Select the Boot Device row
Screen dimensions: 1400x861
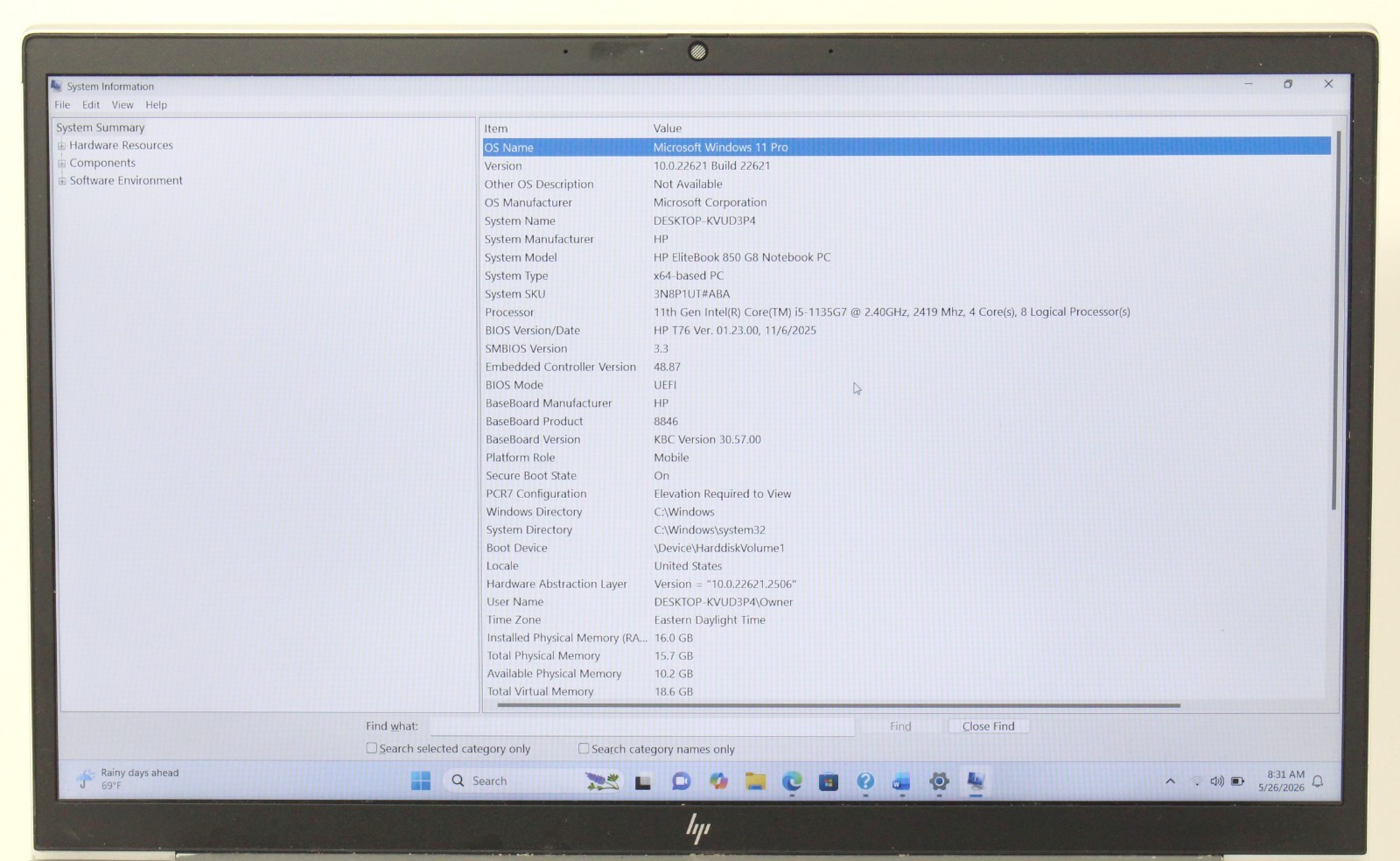(x=906, y=548)
